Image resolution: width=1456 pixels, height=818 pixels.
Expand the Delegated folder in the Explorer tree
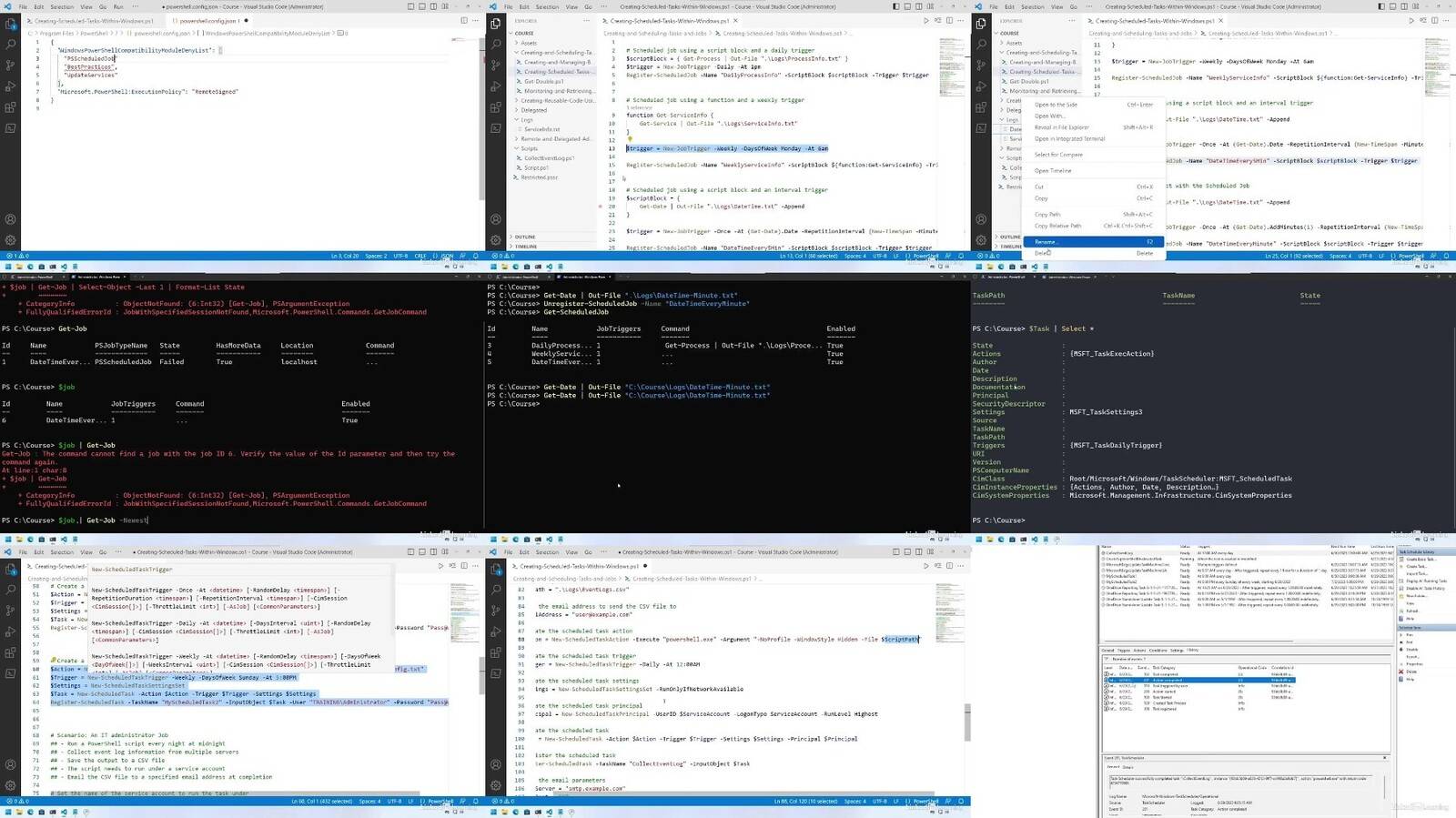[x=533, y=110]
